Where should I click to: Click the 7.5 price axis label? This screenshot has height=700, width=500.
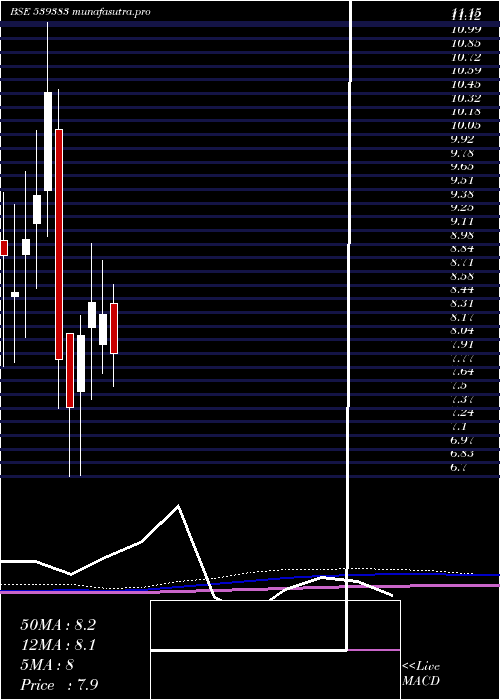pyautogui.click(x=459, y=386)
